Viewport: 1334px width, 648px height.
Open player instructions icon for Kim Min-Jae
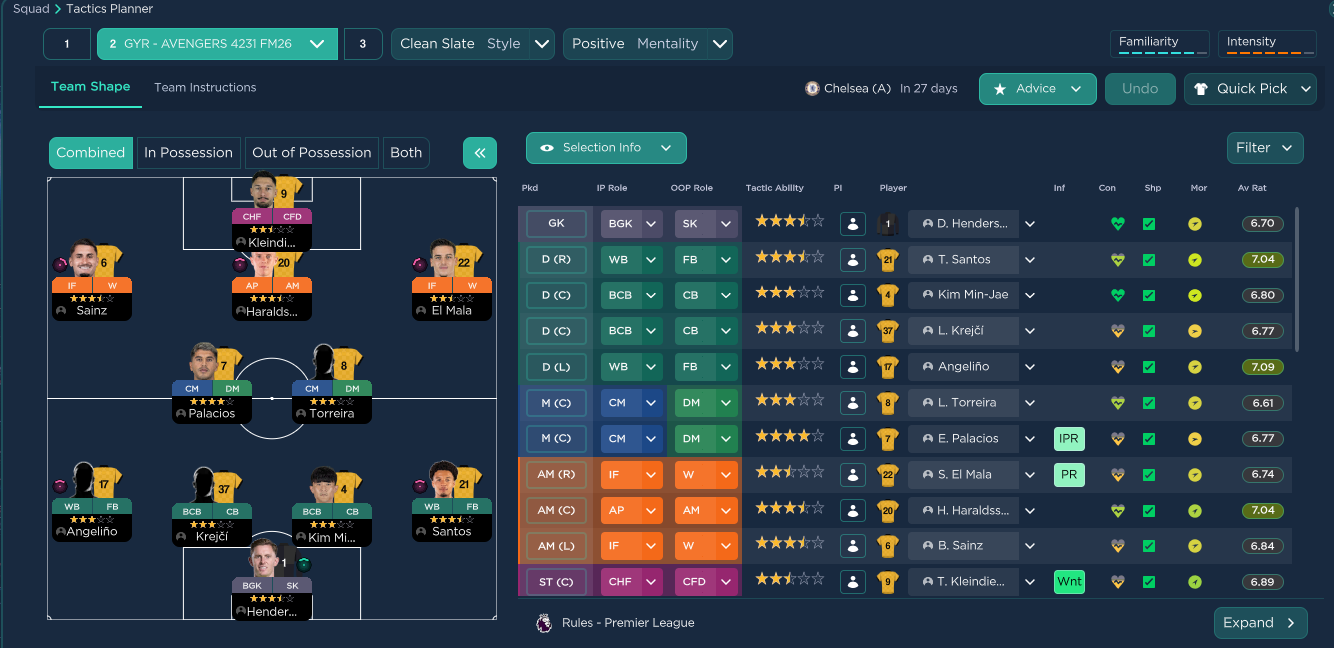point(853,295)
